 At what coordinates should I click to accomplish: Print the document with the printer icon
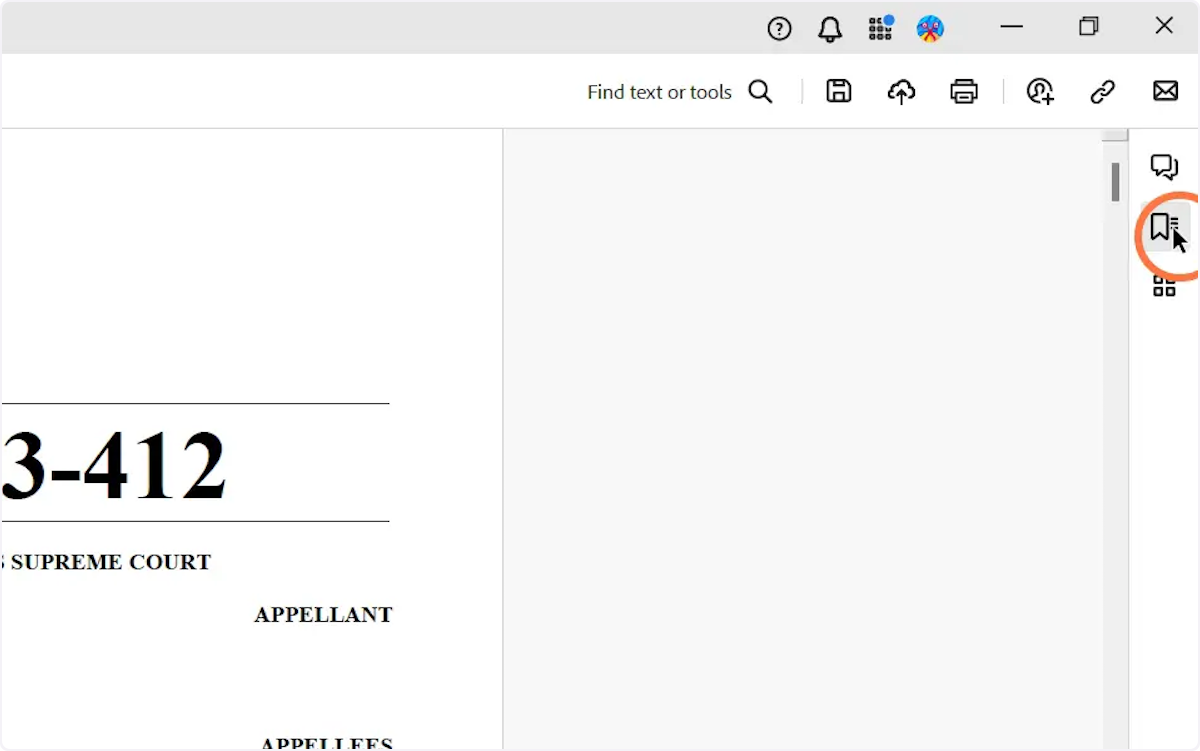point(964,92)
